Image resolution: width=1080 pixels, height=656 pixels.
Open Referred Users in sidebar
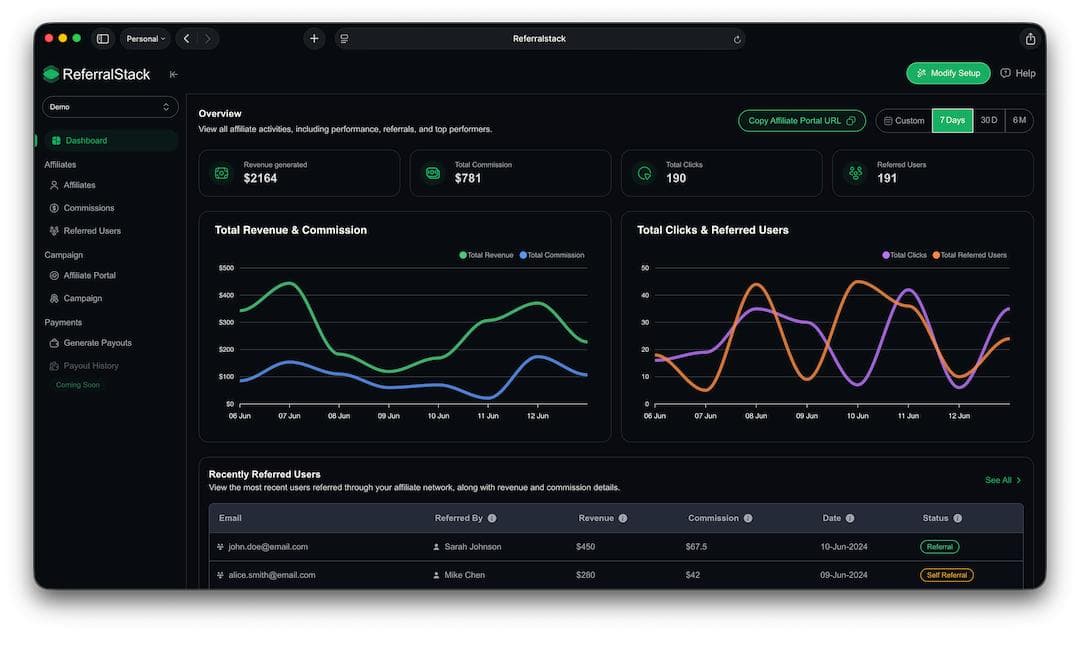coord(85,231)
